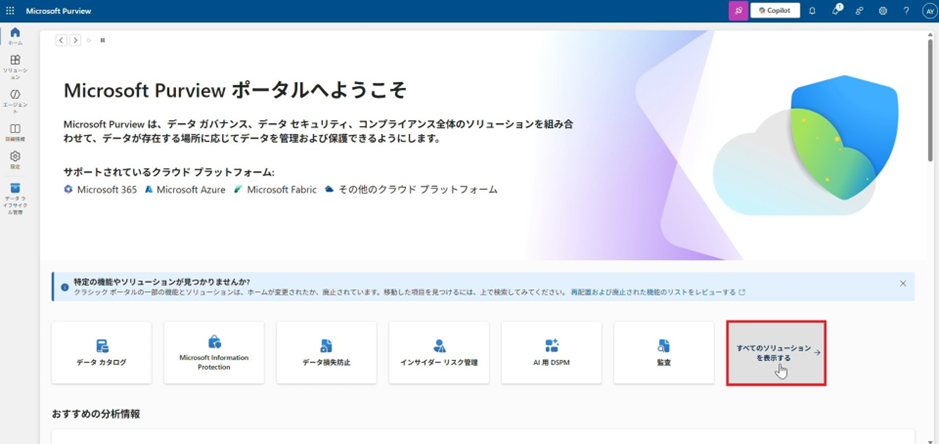Open the データ カタログ card
The height and width of the screenshot is (444, 939).
click(101, 352)
